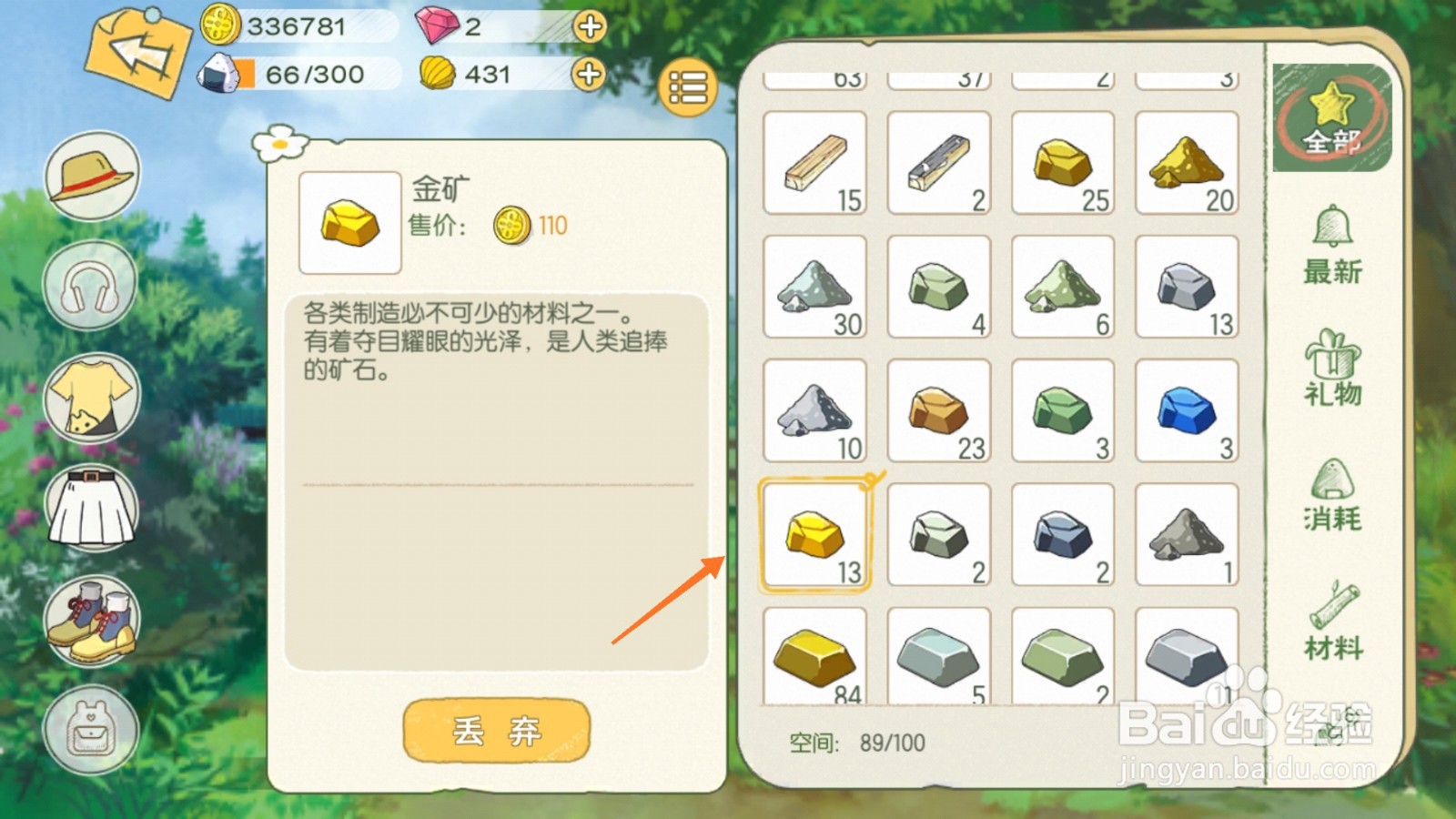Open the backpack slot icon
The width and height of the screenshot is (1456, 819).
91,731
